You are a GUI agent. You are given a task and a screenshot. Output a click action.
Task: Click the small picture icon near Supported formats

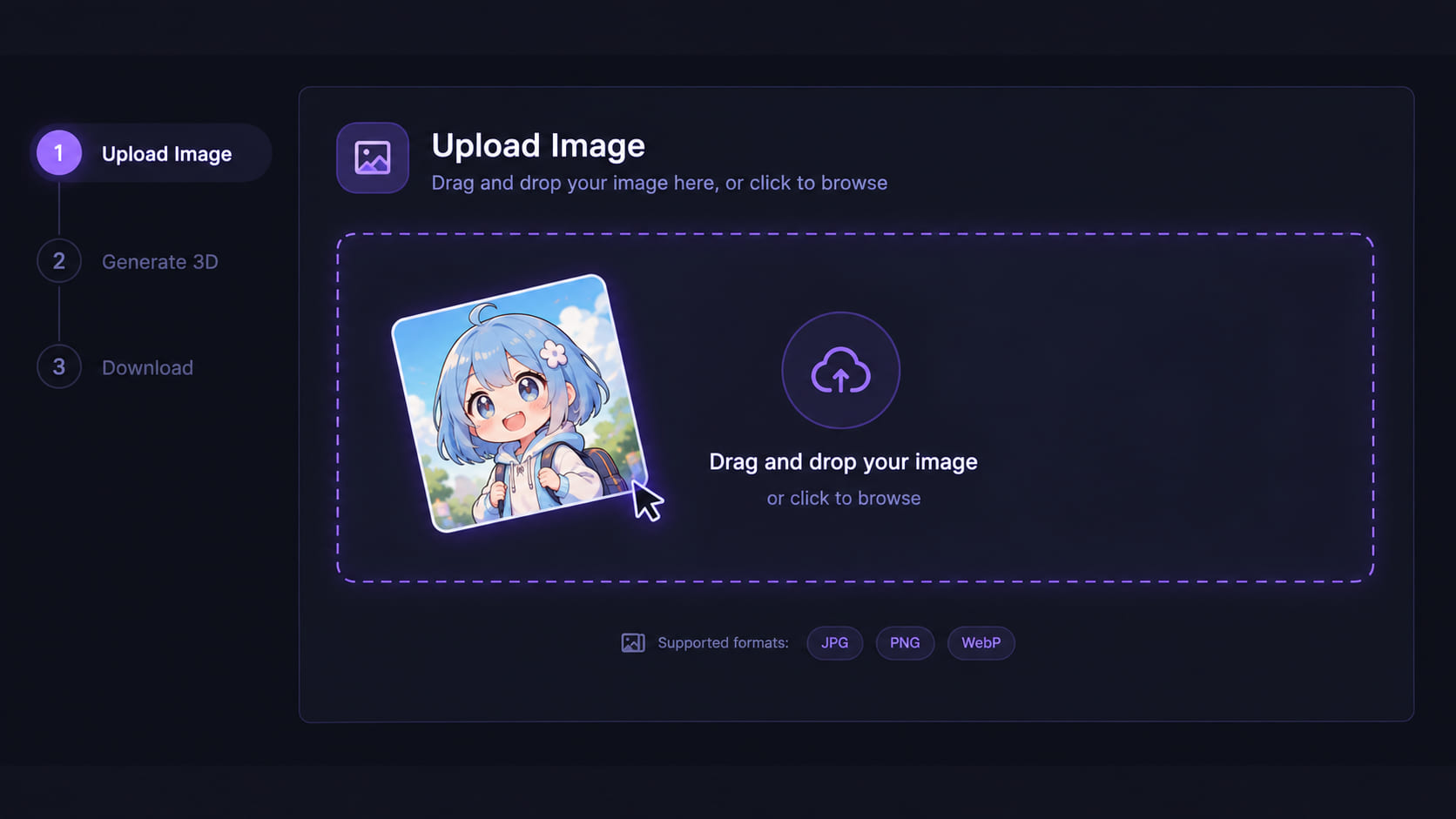633,643
